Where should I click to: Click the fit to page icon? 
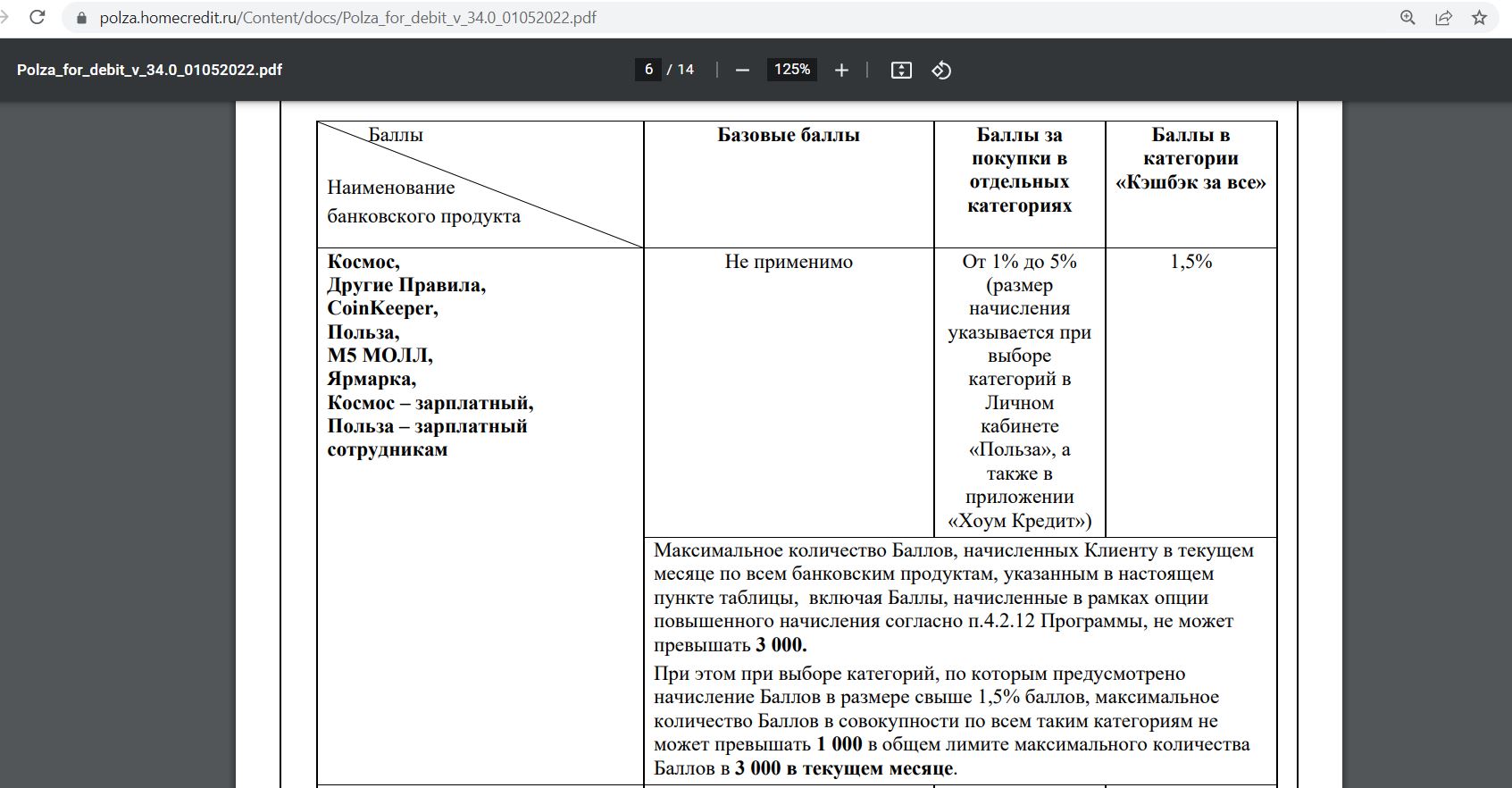[x=901, y=70]
